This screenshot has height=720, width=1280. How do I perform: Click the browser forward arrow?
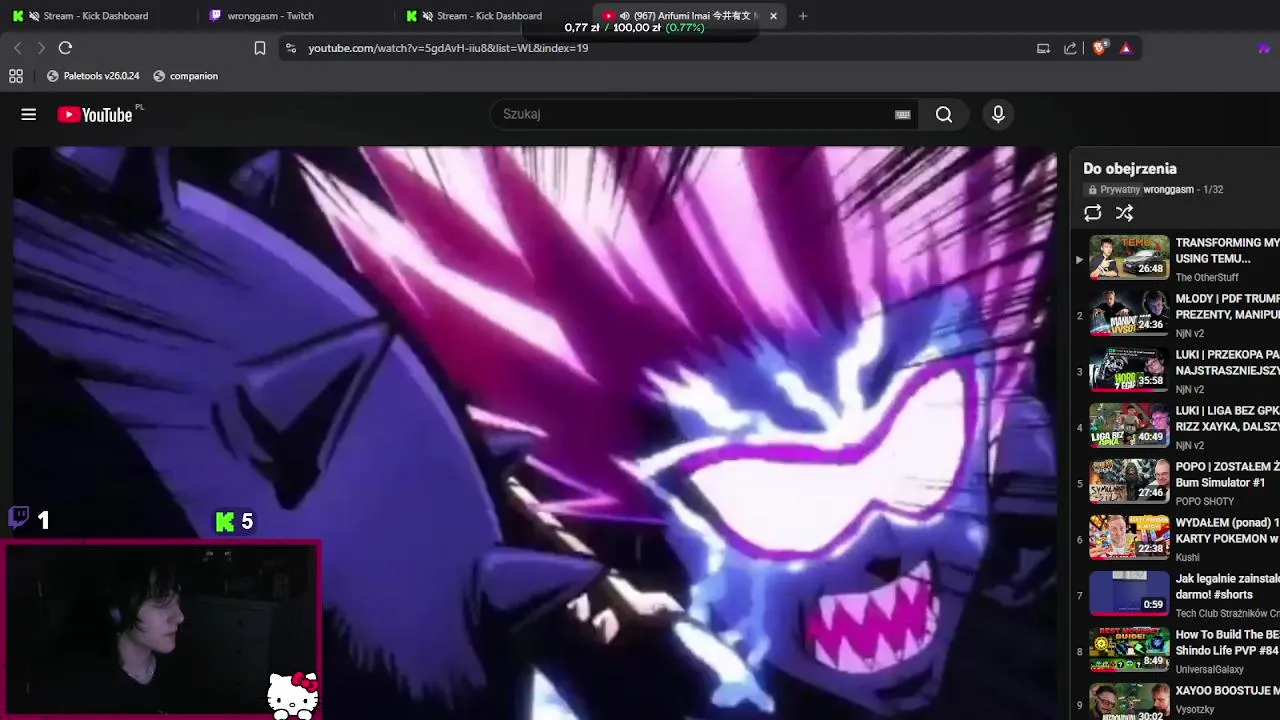pyautogui.click(x=41, y=48)
